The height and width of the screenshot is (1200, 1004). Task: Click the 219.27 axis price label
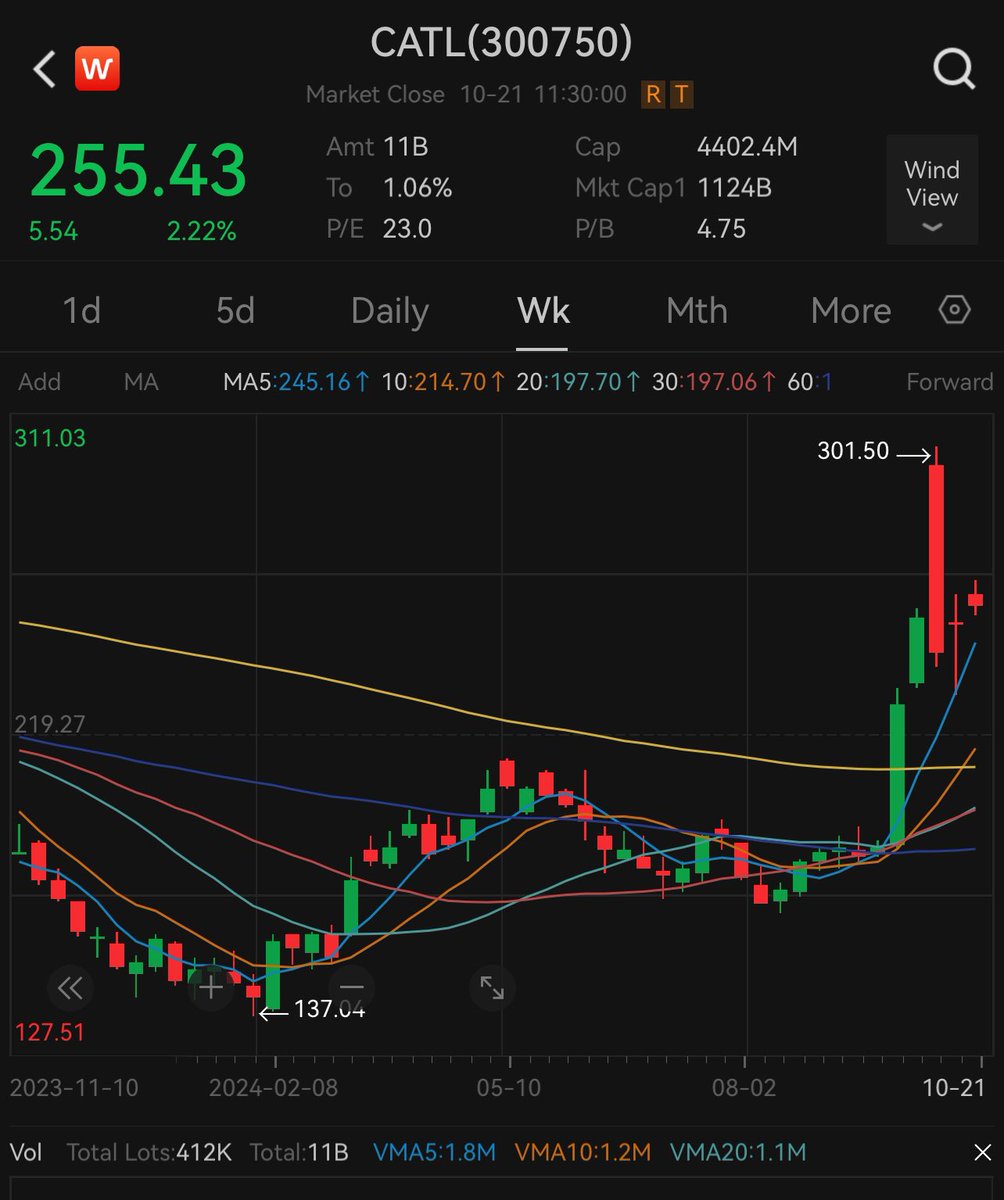(x=50, y=724)
